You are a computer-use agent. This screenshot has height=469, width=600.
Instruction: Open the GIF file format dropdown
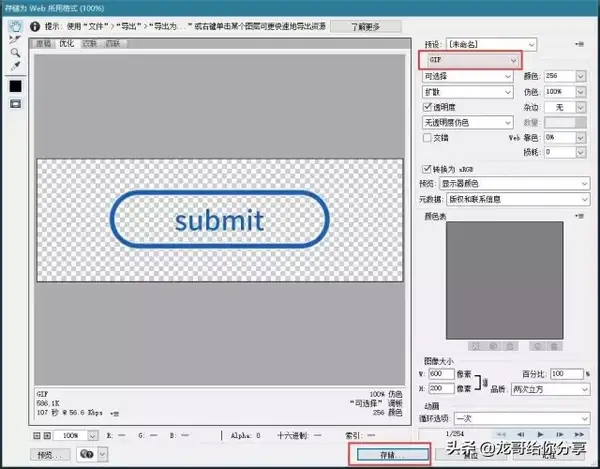point(470,61)
